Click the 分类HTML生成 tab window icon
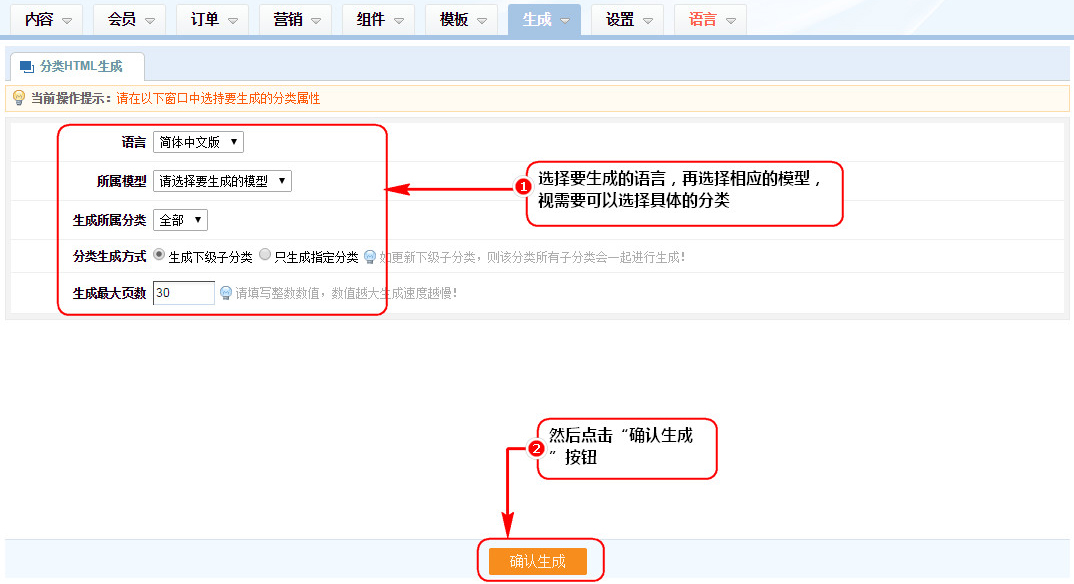Image resolution: width=1074 pixels, height=584 pixels. (x=27, y=67)
